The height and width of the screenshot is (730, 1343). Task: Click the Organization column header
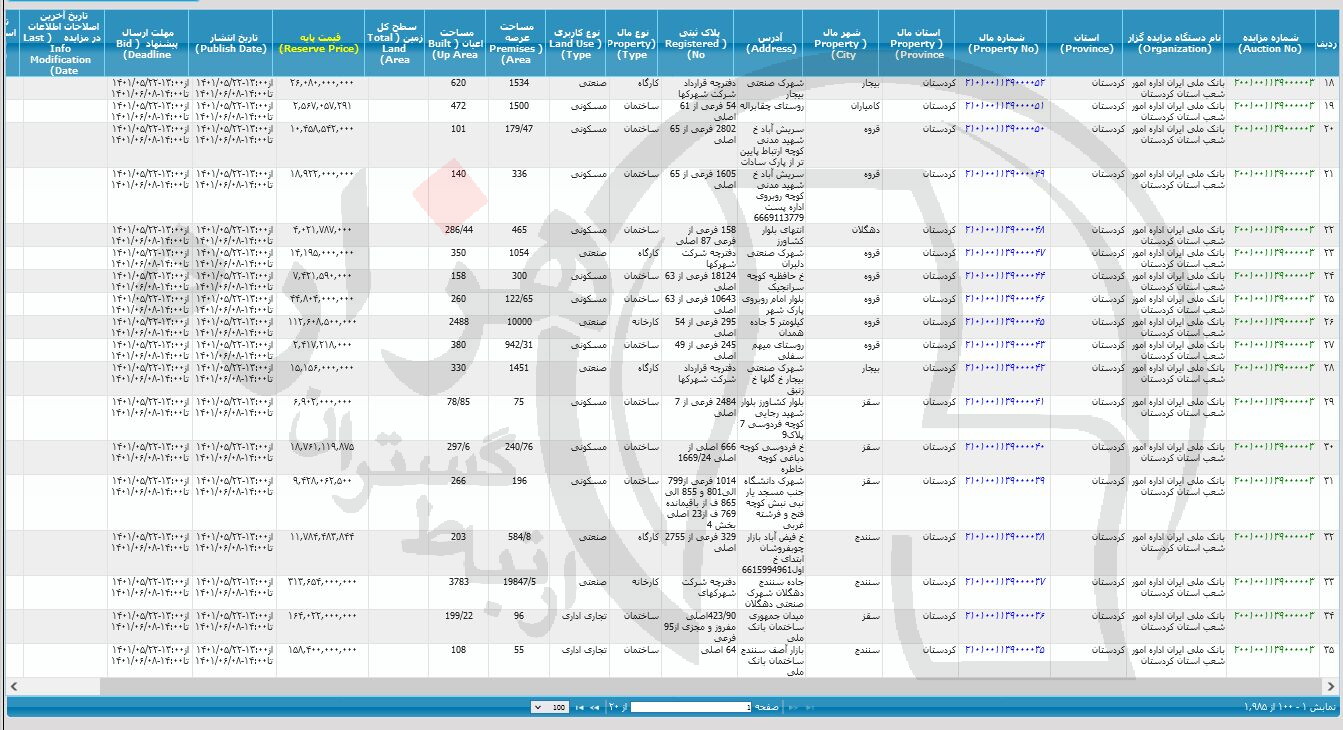click(1174, 42)
